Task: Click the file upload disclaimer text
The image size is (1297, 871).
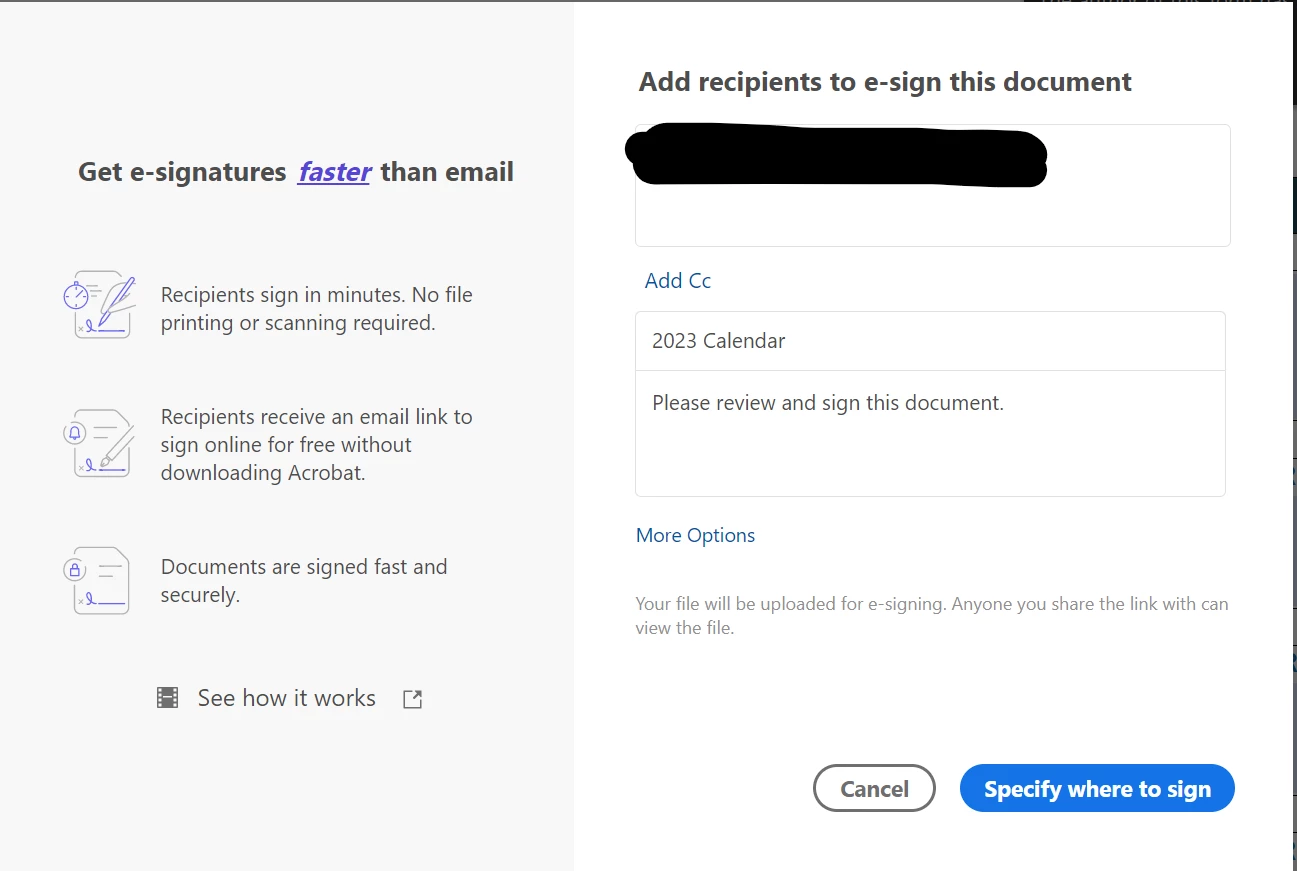Action: pyautogui.click(x=932, y=616)
